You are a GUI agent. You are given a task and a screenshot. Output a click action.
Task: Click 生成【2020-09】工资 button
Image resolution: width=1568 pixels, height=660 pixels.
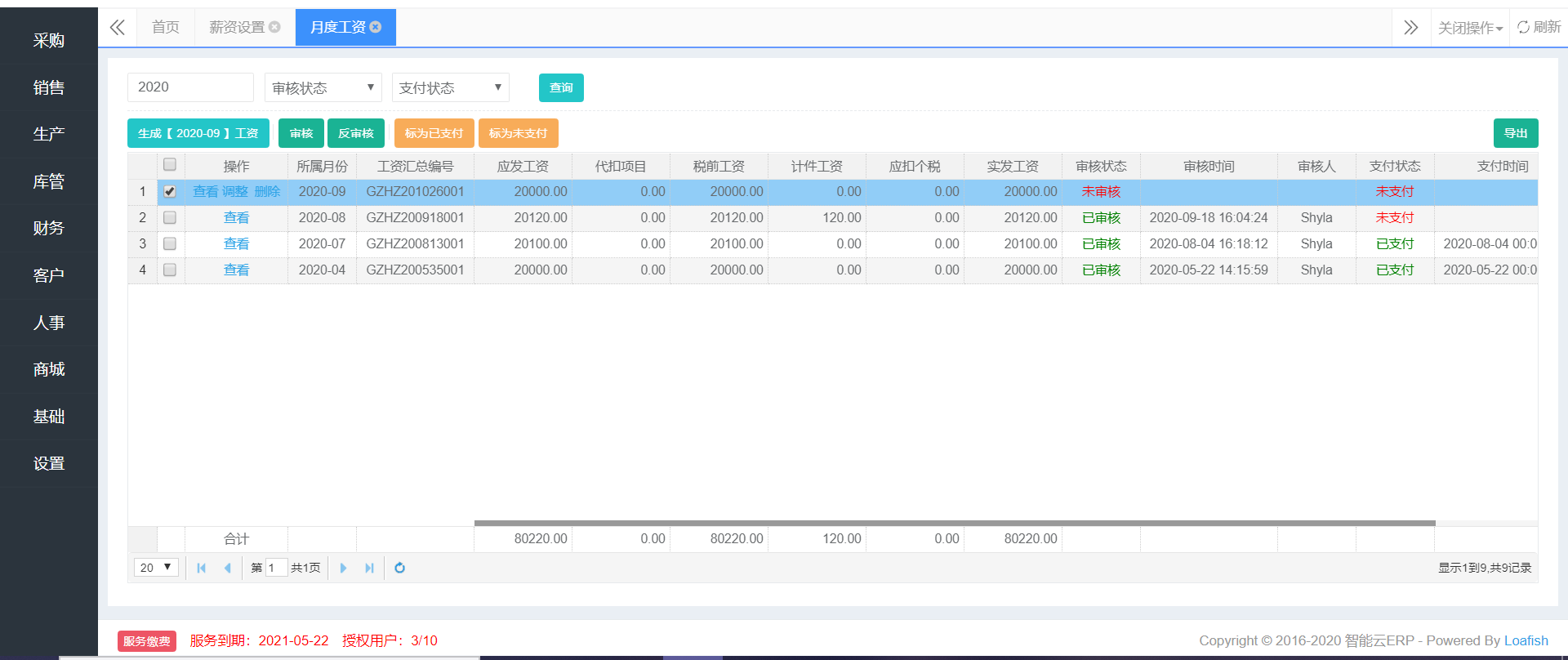198,133
